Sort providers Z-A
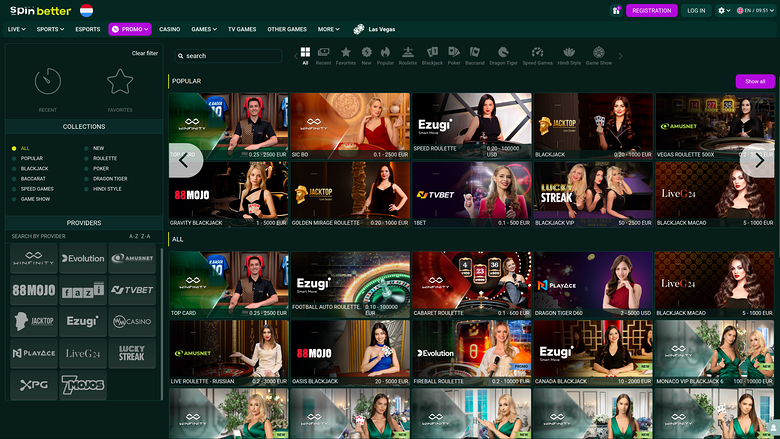This screenshot has width=780, height=439. 145,236
